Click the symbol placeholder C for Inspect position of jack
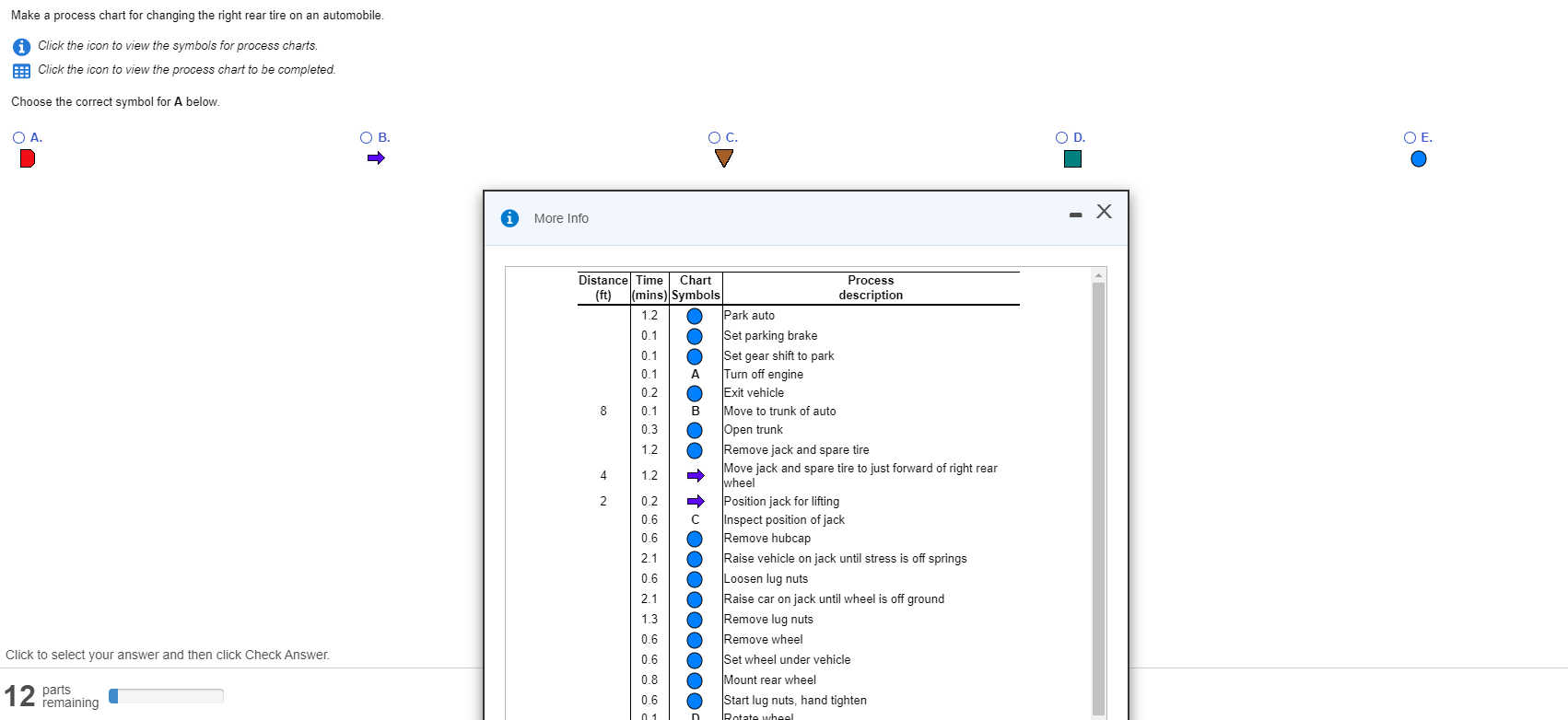This screenshot has height=720, width=1568. click(695, 520)
